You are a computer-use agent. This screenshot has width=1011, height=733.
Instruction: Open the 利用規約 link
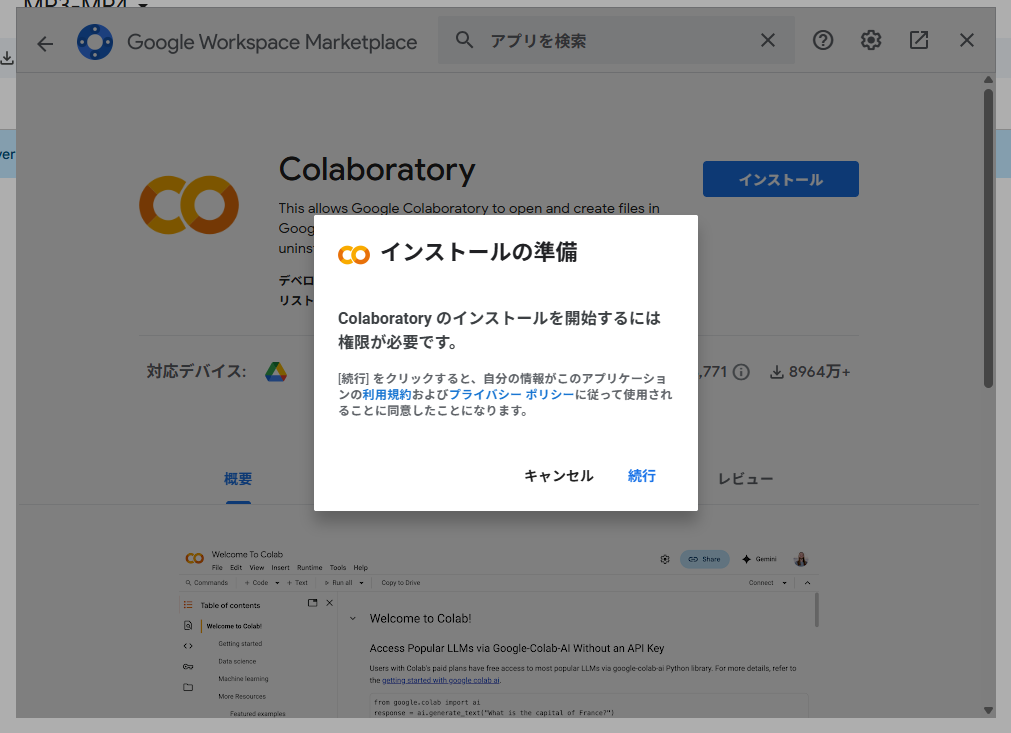386,395
